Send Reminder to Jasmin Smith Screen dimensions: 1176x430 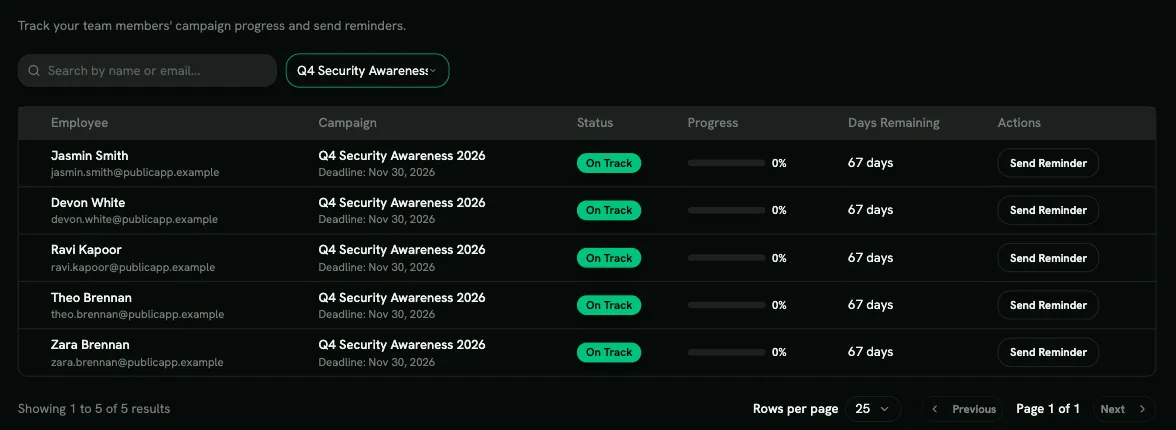coord(1048,163)
